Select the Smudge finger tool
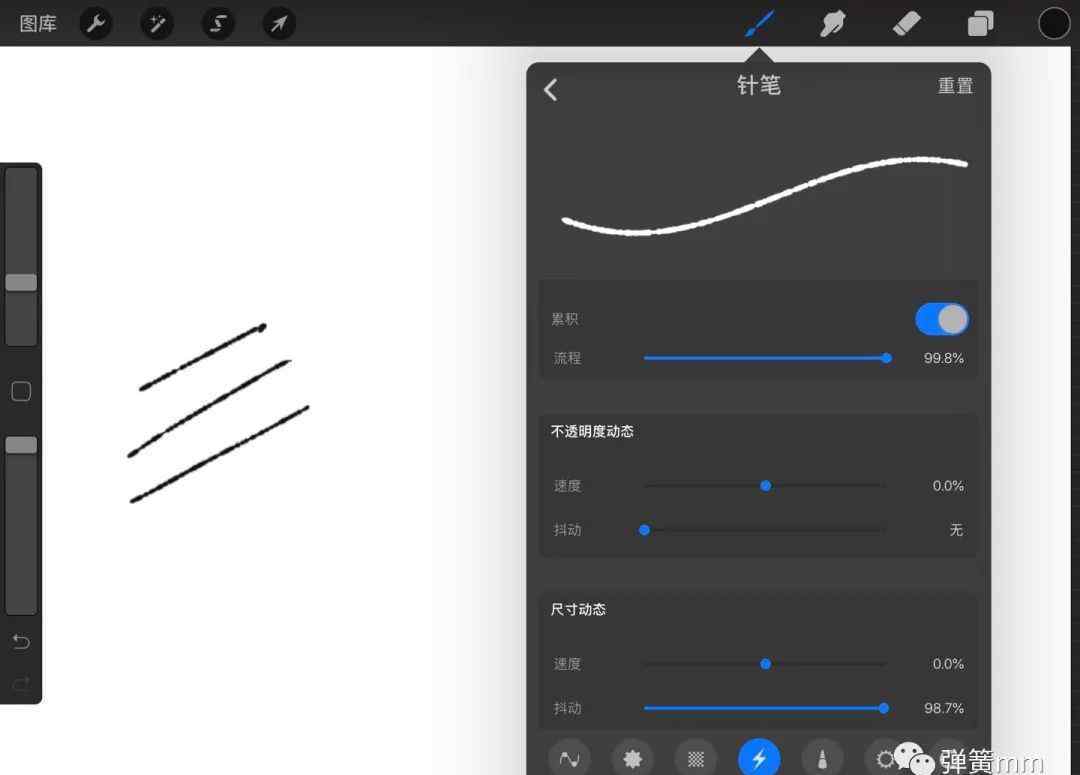This screenshot has height=775, width=1080. (833, 23)
